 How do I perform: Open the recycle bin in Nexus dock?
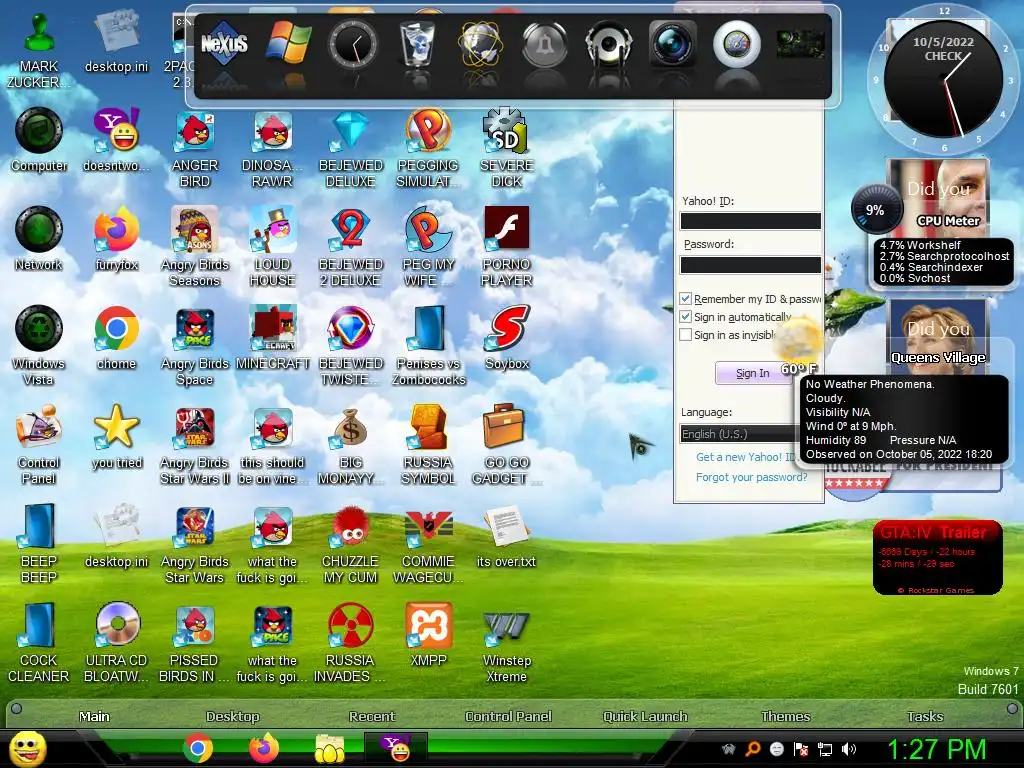coord(417,44)
